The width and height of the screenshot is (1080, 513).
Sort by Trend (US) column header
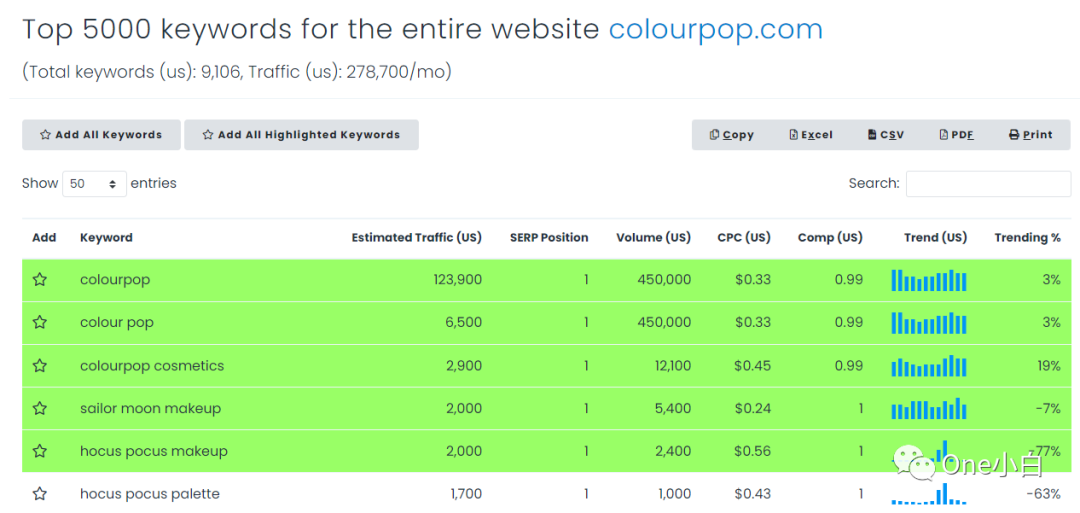click(x=935, y=238)
